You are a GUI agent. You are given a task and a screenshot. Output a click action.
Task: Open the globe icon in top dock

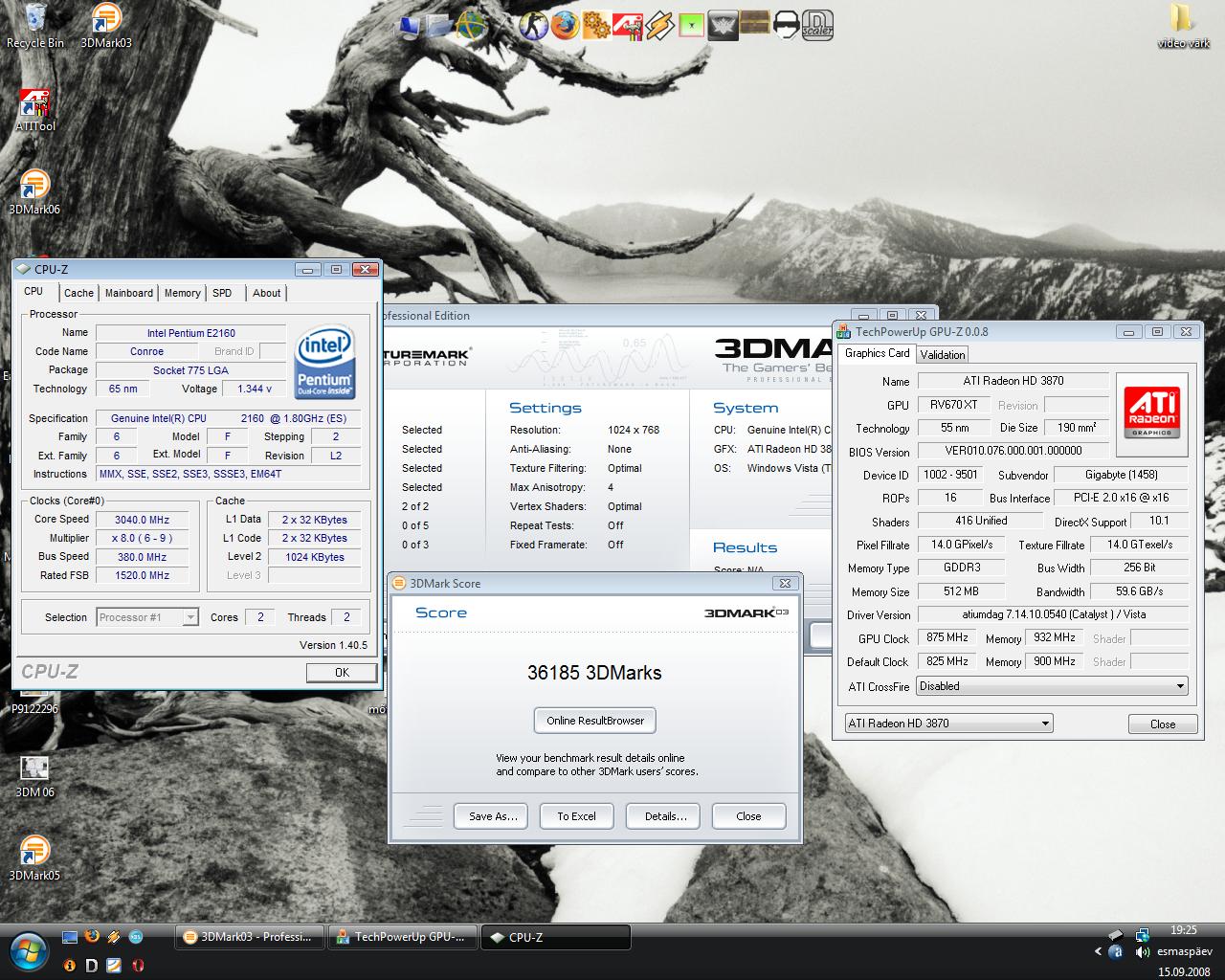pos(471,25)
